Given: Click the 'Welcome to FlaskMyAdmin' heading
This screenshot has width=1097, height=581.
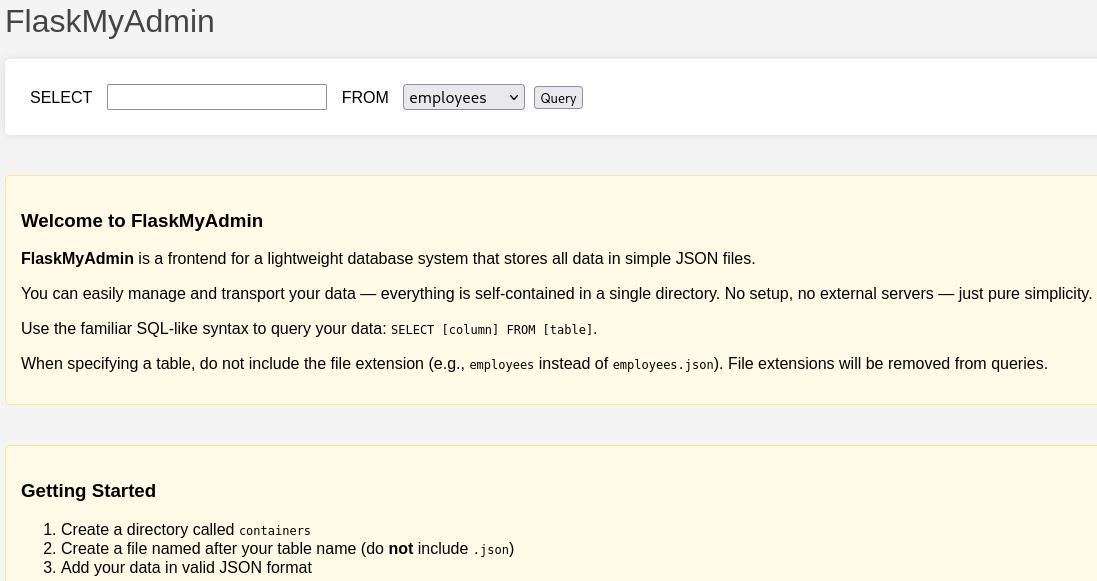Looking at the screenshot, I should [x=142, y=221].
